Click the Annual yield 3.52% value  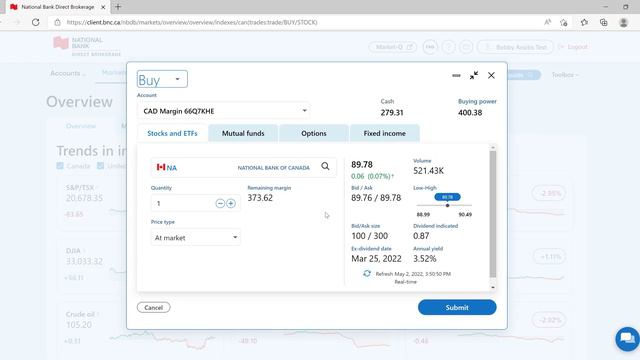coord(424,258)
